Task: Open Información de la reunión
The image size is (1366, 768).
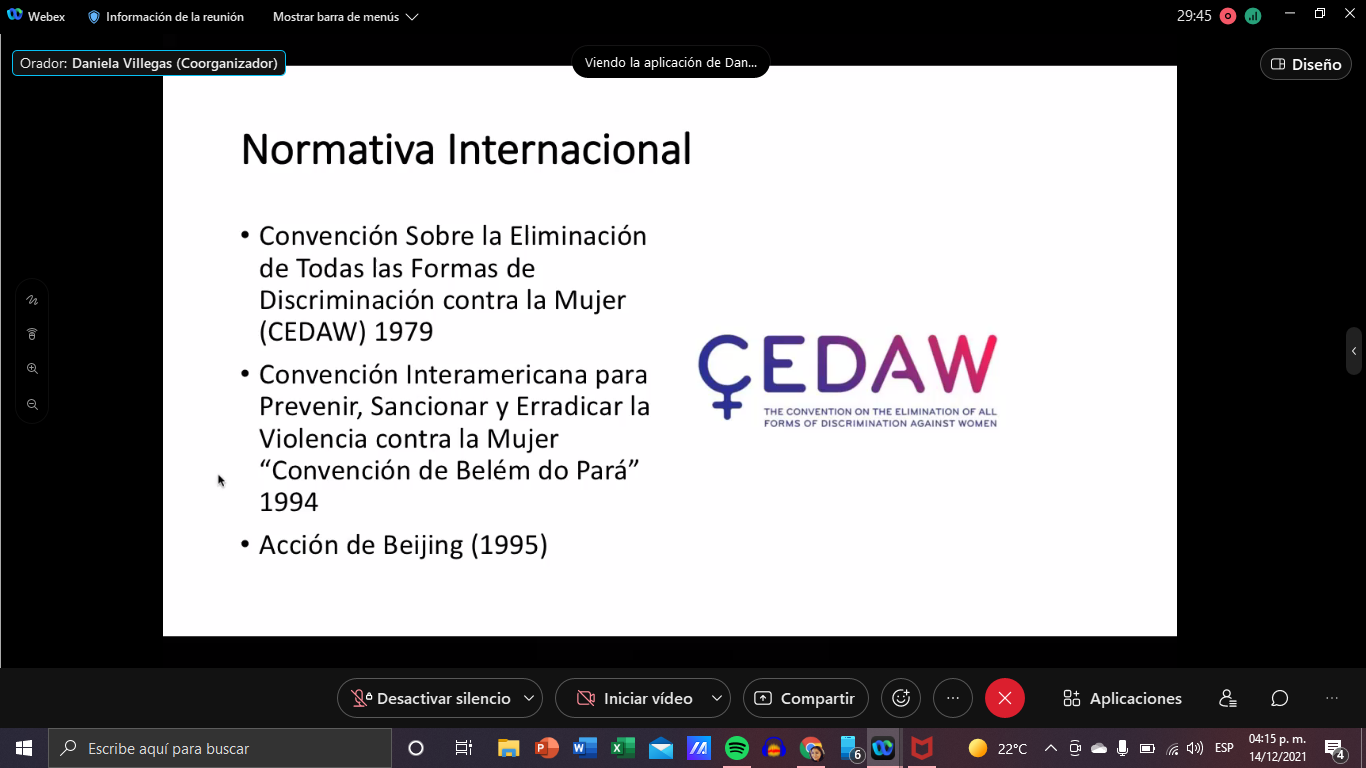Action: 165,17
